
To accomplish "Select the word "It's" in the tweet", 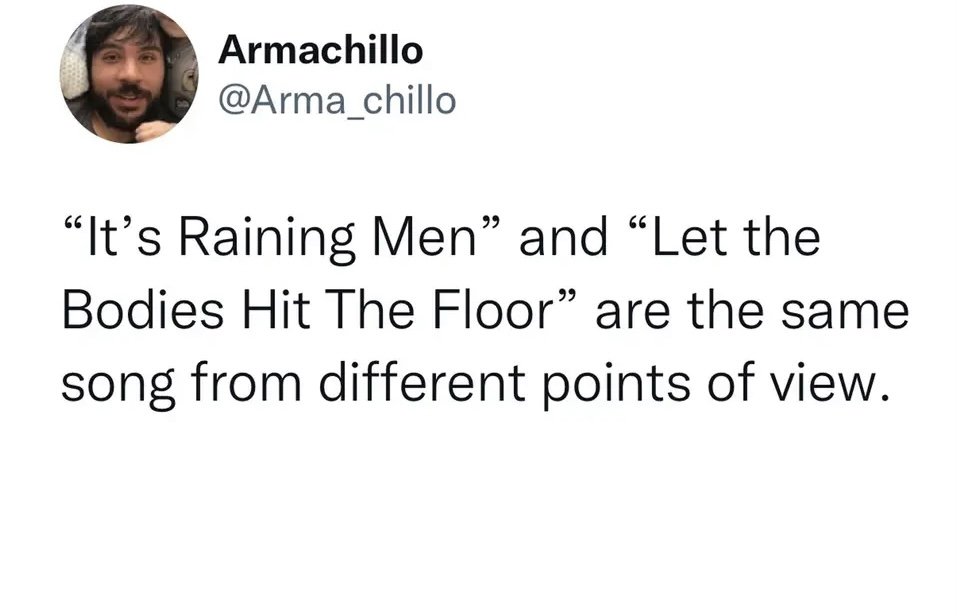I will tap(126, 237).
